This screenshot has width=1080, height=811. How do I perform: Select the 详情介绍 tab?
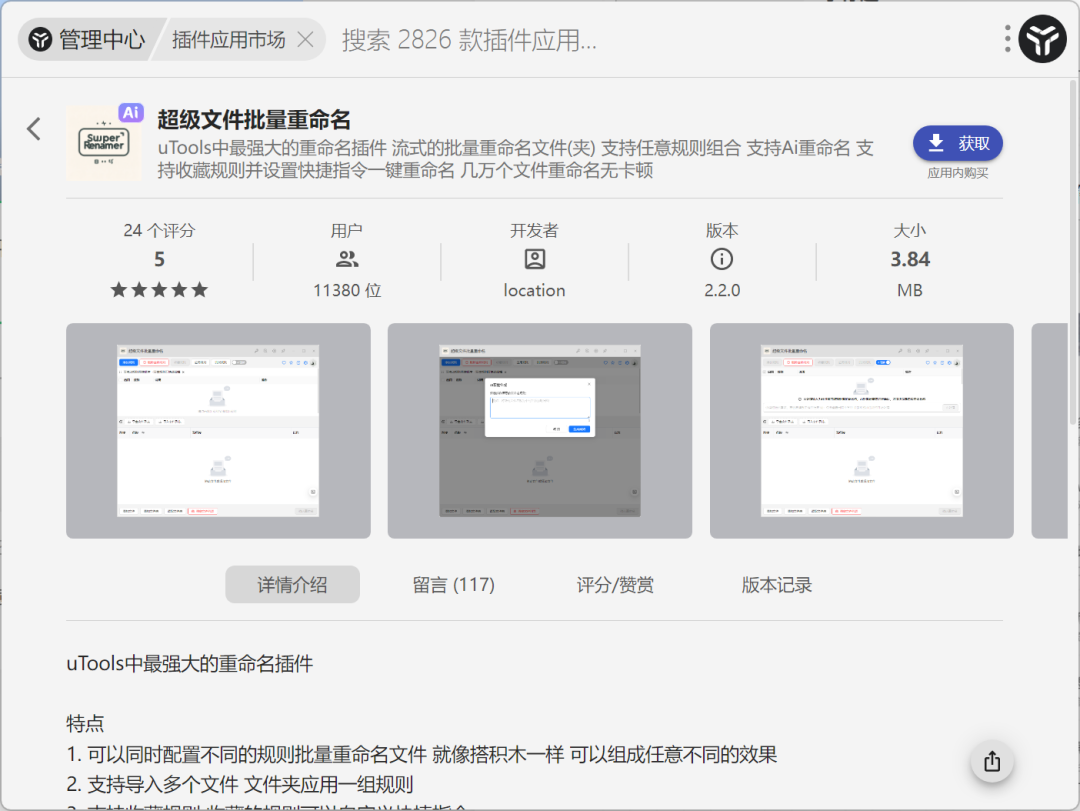(292, 585)
